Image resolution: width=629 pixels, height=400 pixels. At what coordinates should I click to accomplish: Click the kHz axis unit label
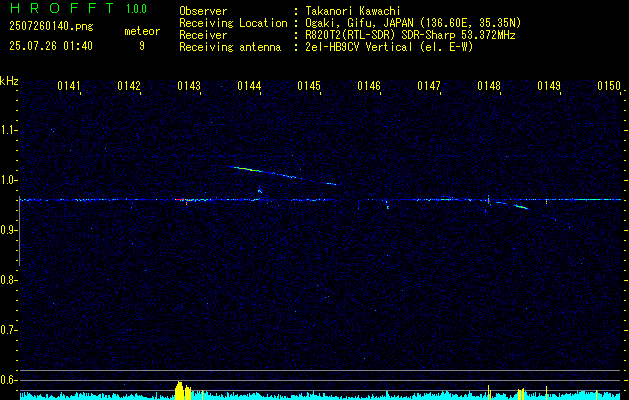pyautogui.click(x=9, y=81)
